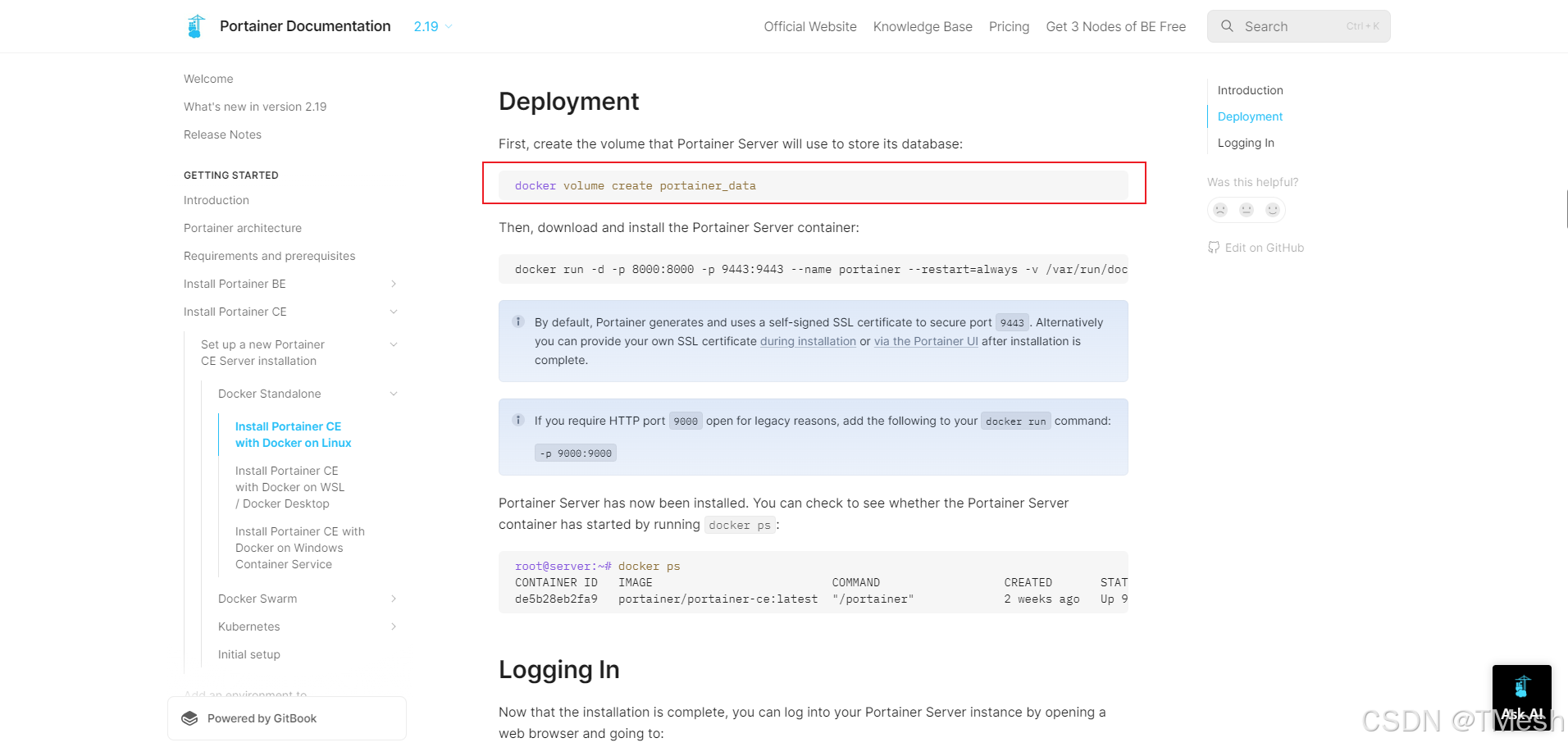The height and width of the screenshot is (747, 1568).
Task: Open Install Portainer CE with Docker on Linux
Action: (294, 435)
